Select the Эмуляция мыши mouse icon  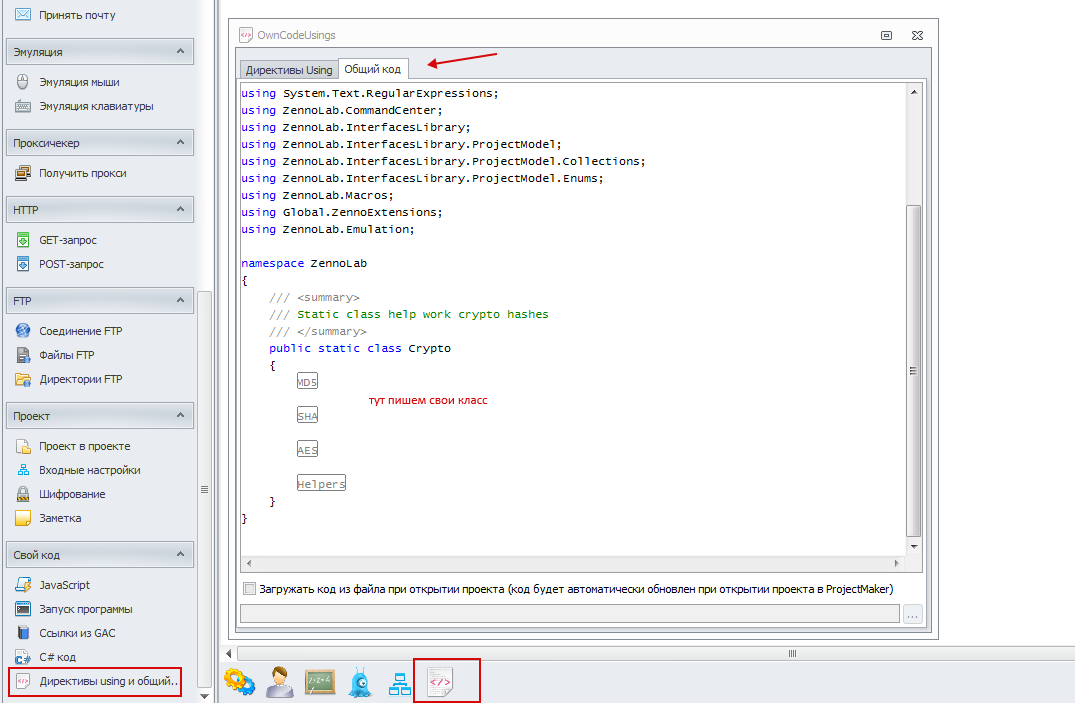click(23, 82)
